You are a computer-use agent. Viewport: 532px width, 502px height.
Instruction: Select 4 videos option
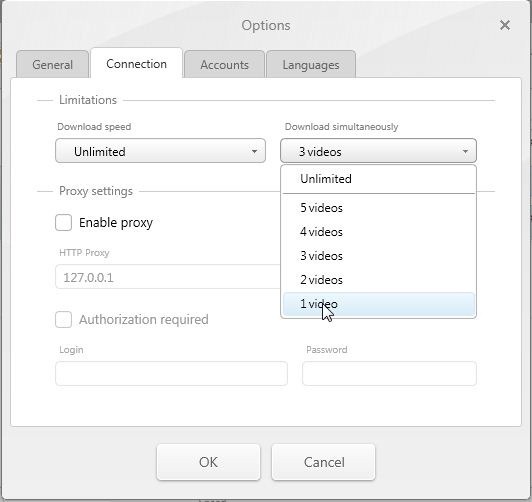pos(378,232)
